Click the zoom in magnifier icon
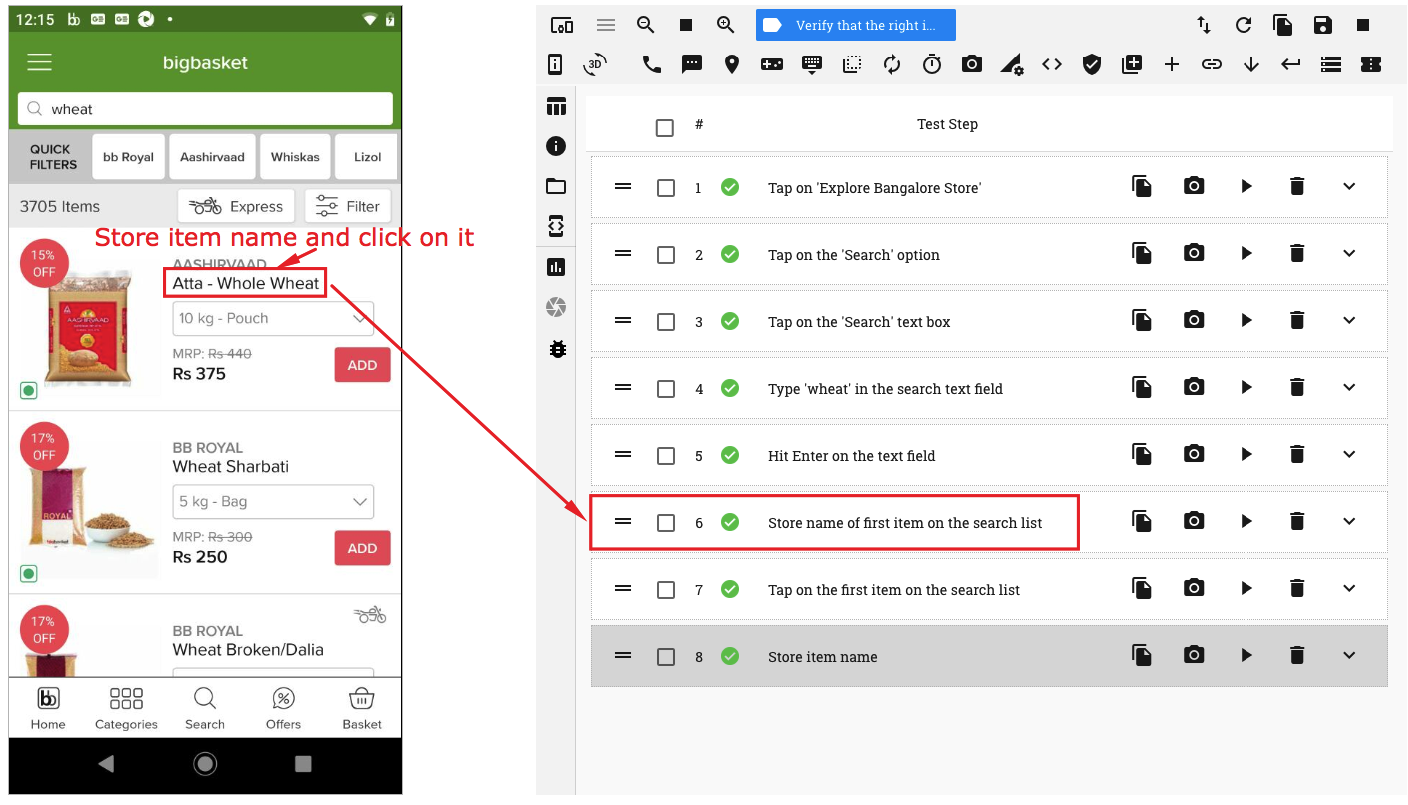 pyautogui.click(x=725, y=25)
